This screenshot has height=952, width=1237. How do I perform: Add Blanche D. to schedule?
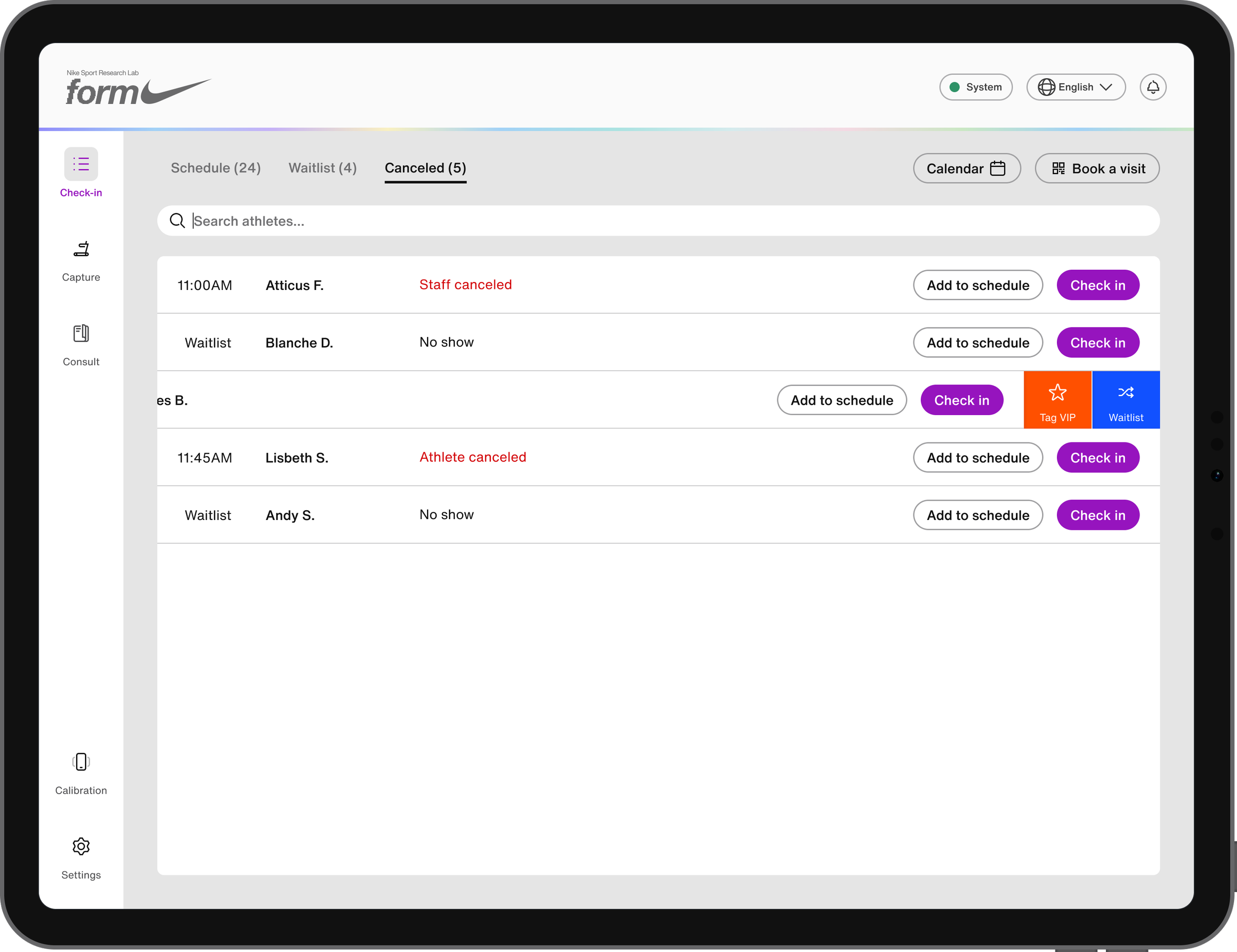coord(978,342)
